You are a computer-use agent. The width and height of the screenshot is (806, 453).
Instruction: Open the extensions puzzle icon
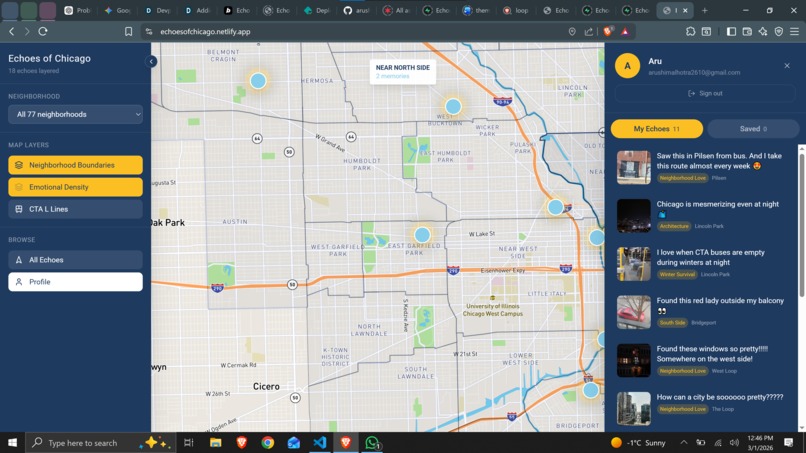click(690, 31)
